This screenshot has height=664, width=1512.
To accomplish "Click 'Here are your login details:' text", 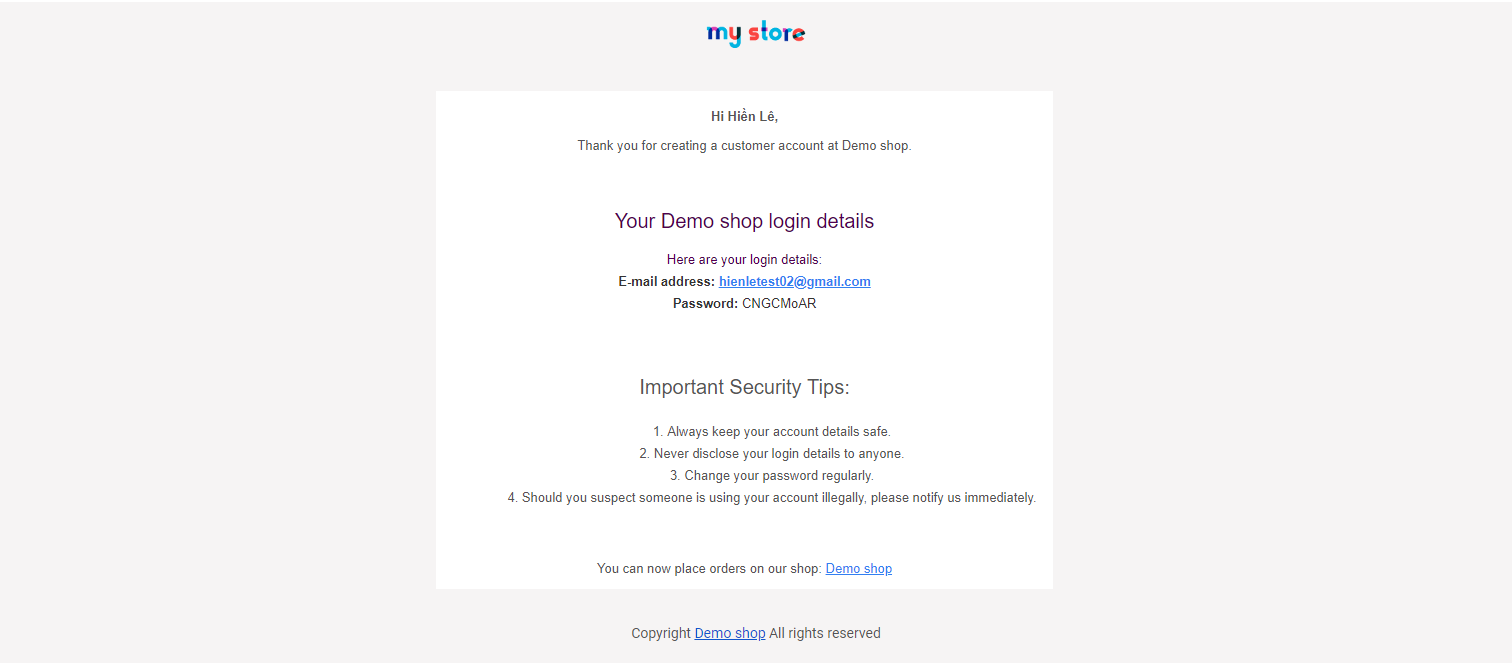I will pyautogui.click(x=744, y=260).
